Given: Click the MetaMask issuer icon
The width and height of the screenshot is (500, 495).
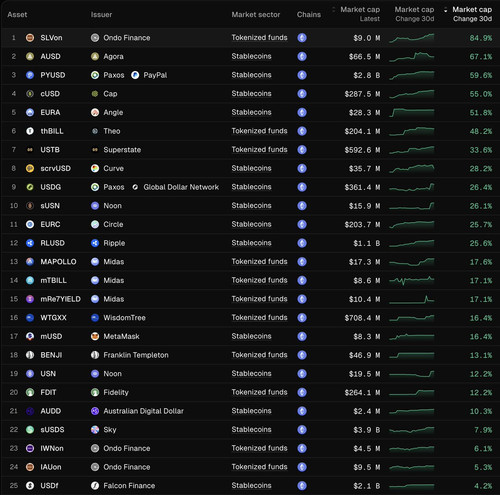Looking at the screenshot, I should point(95,336).
